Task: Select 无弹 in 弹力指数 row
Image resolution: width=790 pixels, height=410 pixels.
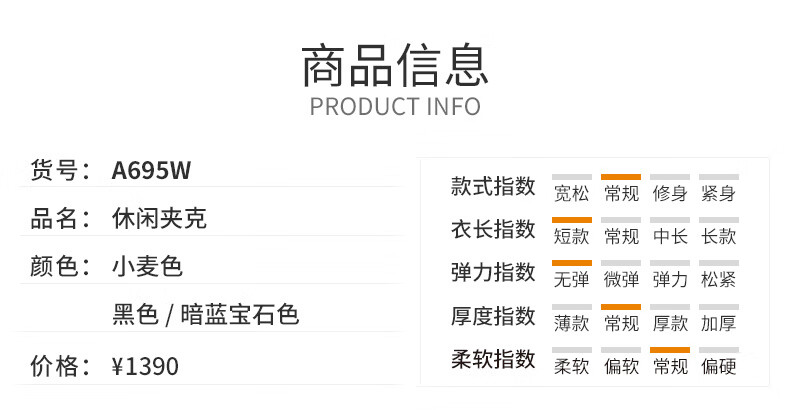Action: pyautogui.click(x=571, y=280)
